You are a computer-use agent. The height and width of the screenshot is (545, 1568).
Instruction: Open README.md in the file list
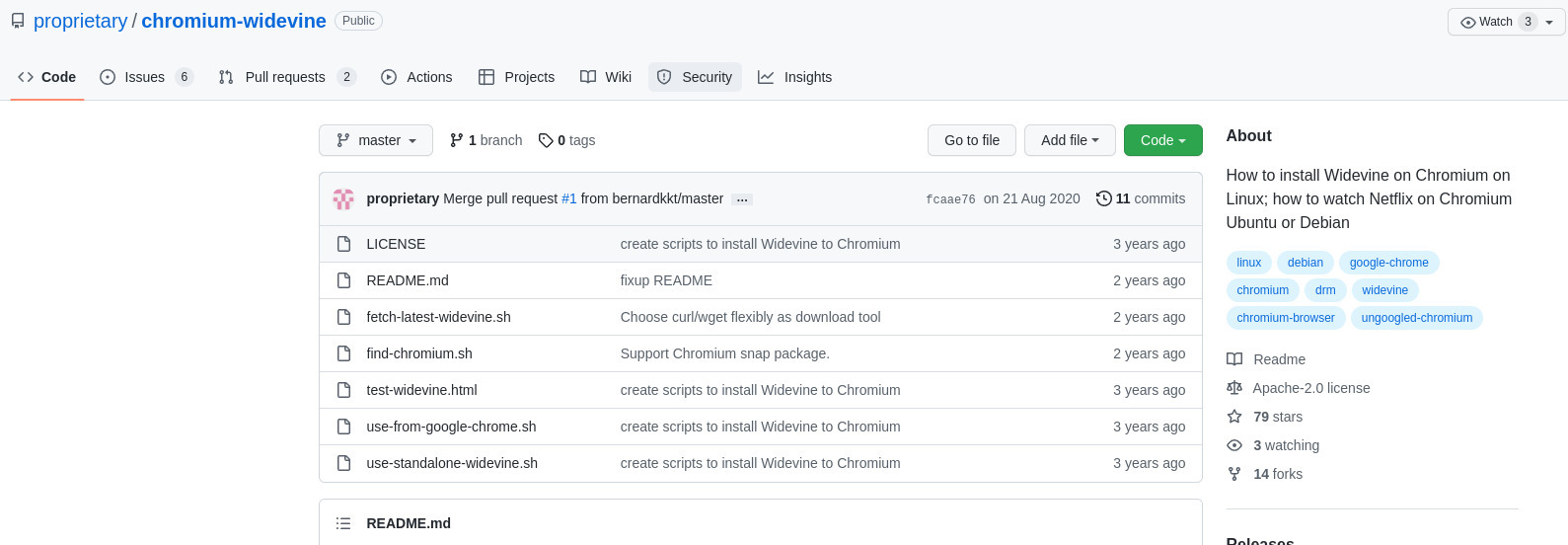pyautogui.click(x=408, y=280)
